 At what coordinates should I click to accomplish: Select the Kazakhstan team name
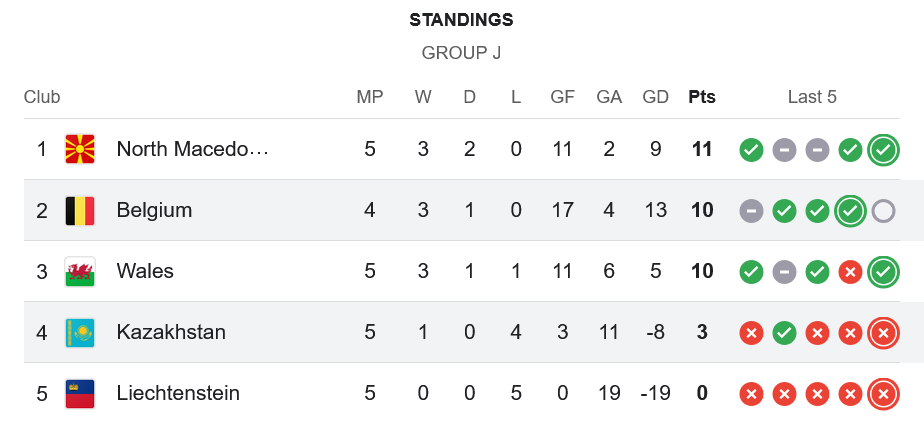tap(171, 332)
